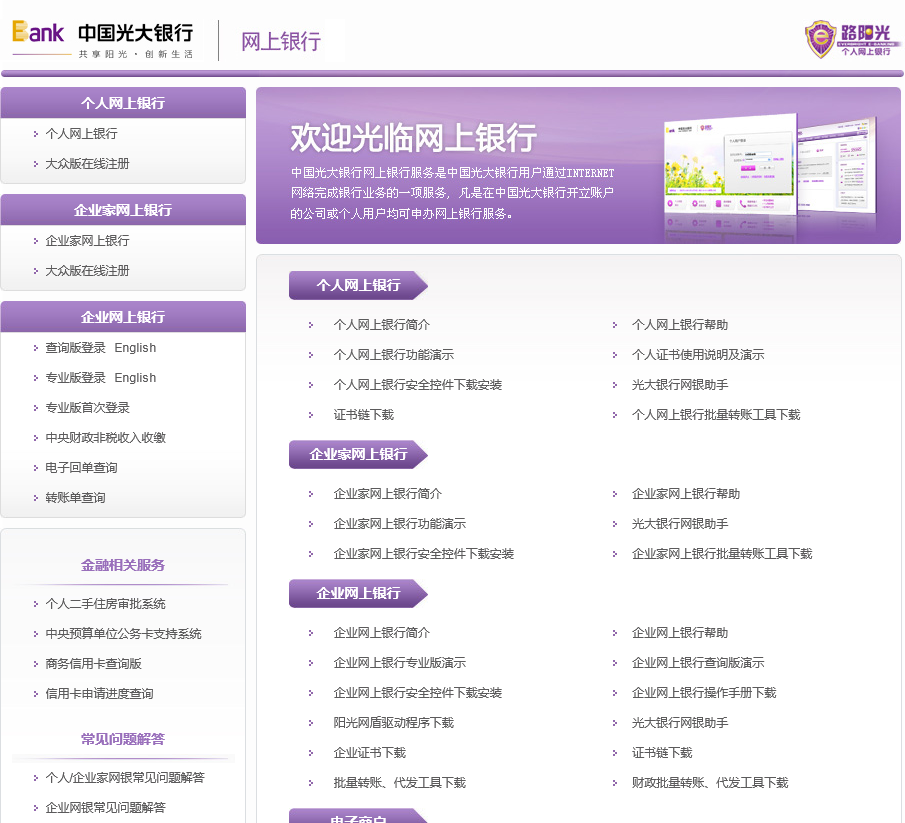
Task: Click the China Everbright Bank logo
Action: (103, 39)
